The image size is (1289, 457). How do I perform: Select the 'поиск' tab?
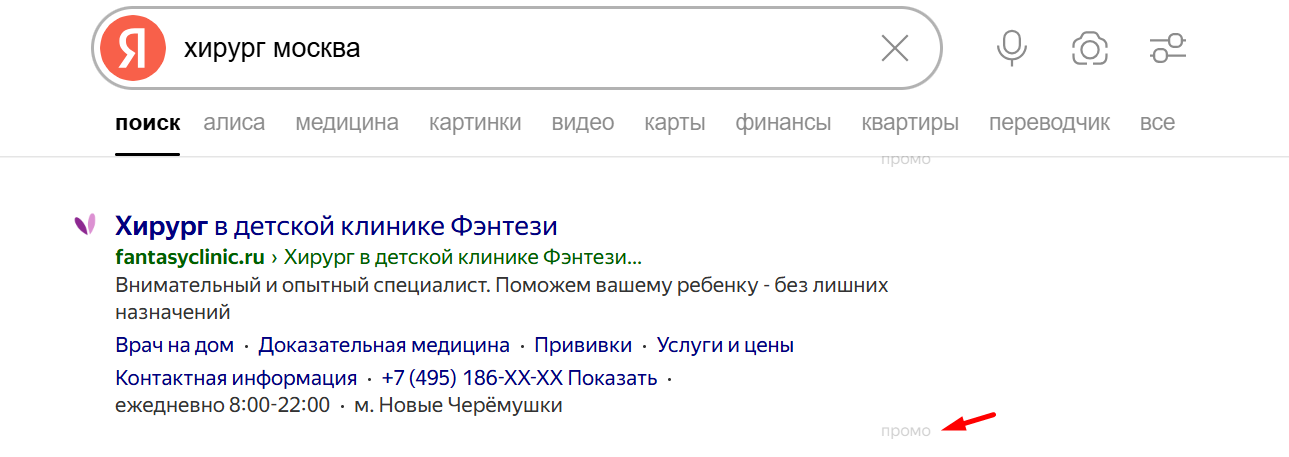tap(148, 123)
